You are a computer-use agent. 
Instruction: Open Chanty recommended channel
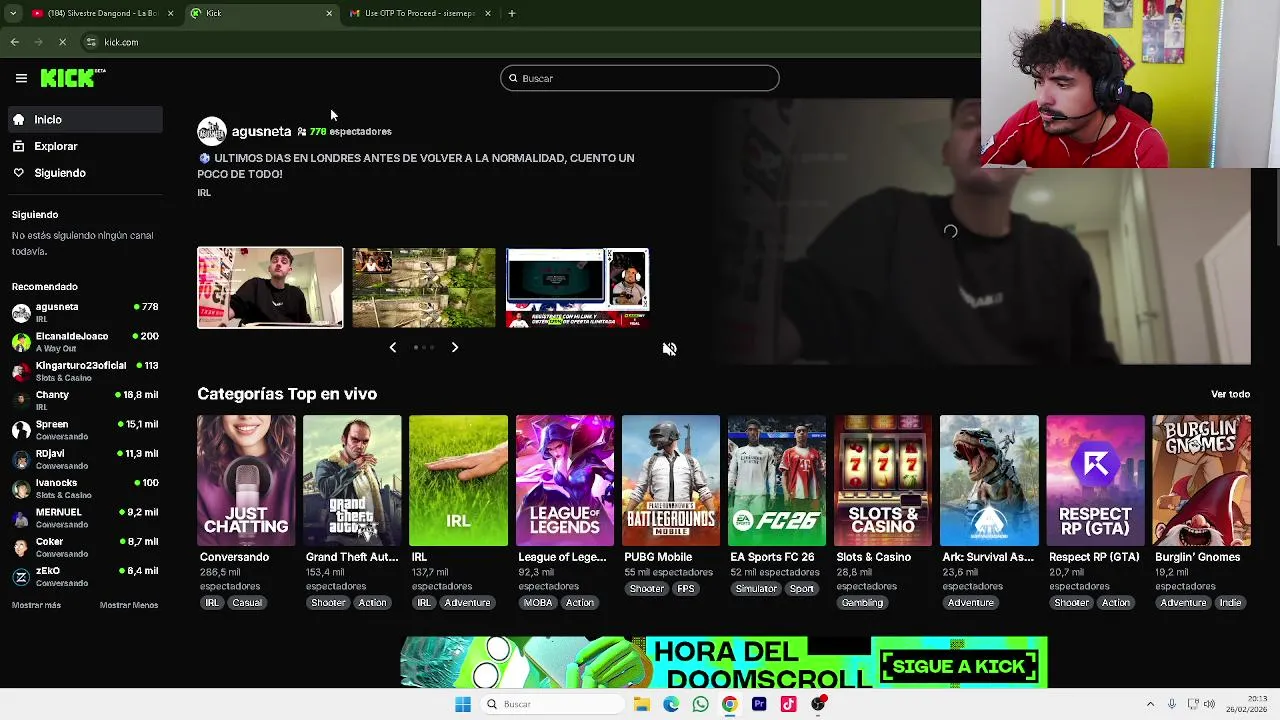[85, 400]
